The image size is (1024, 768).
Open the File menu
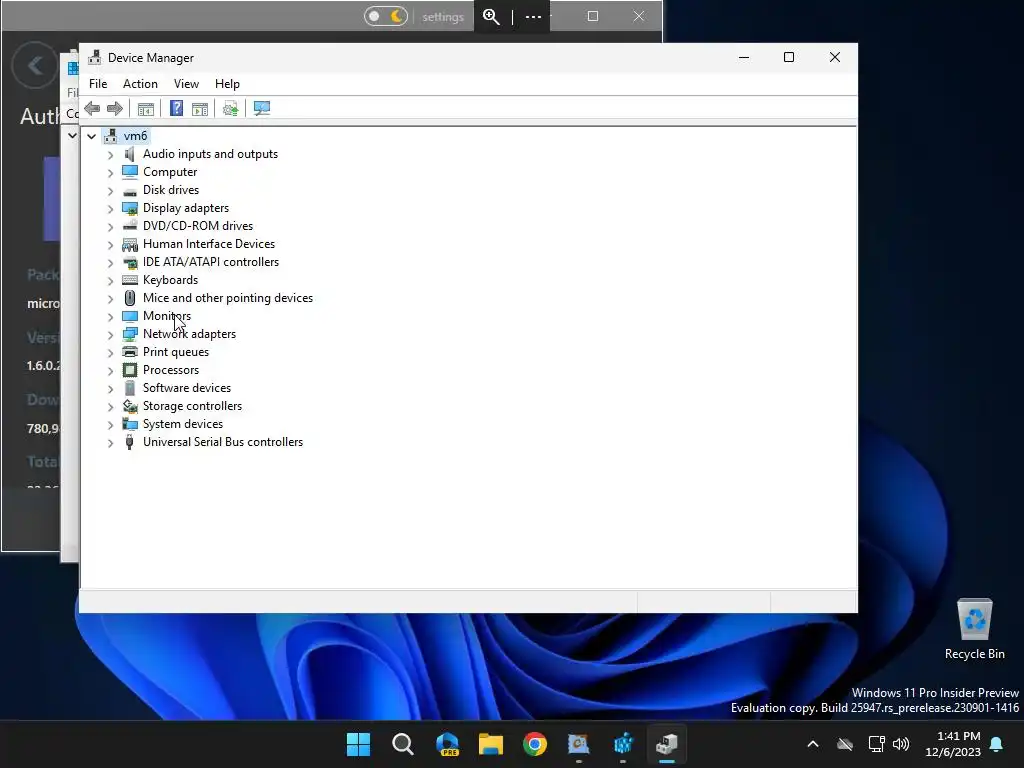[98, 84]
